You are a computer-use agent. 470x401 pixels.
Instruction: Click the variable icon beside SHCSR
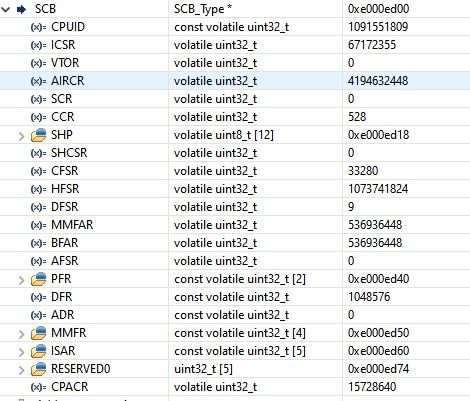click(x=38, y=153)
